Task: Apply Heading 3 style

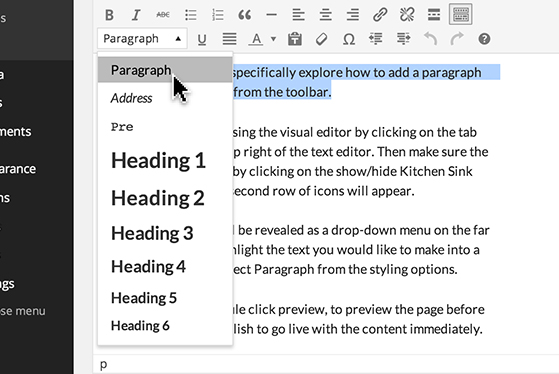Action: coord(165,233)
